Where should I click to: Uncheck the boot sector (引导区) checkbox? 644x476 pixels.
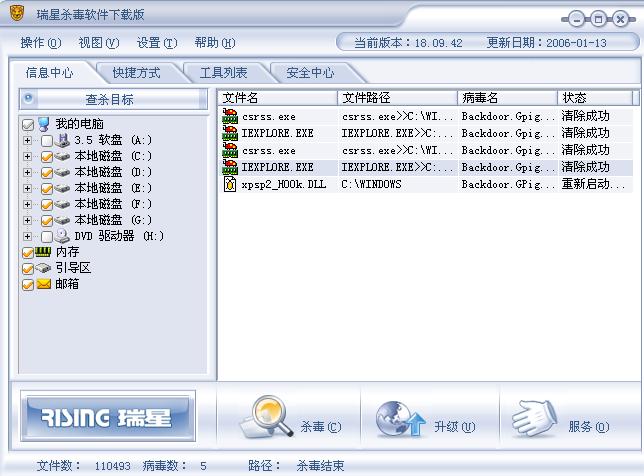[28, 269]
